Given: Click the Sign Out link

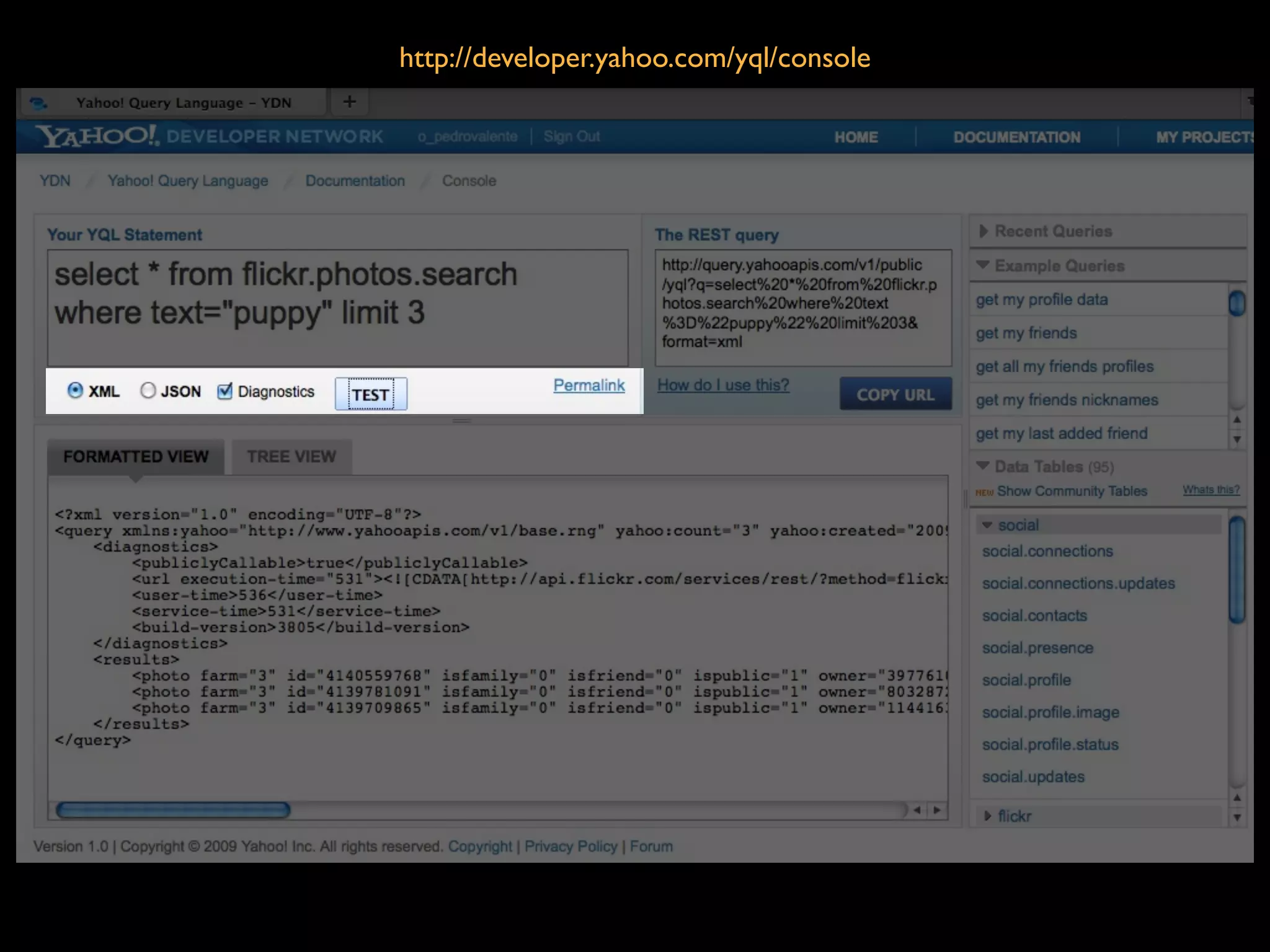Looking at the screenshot, I should pyautogui.click(x=572, y=136).
